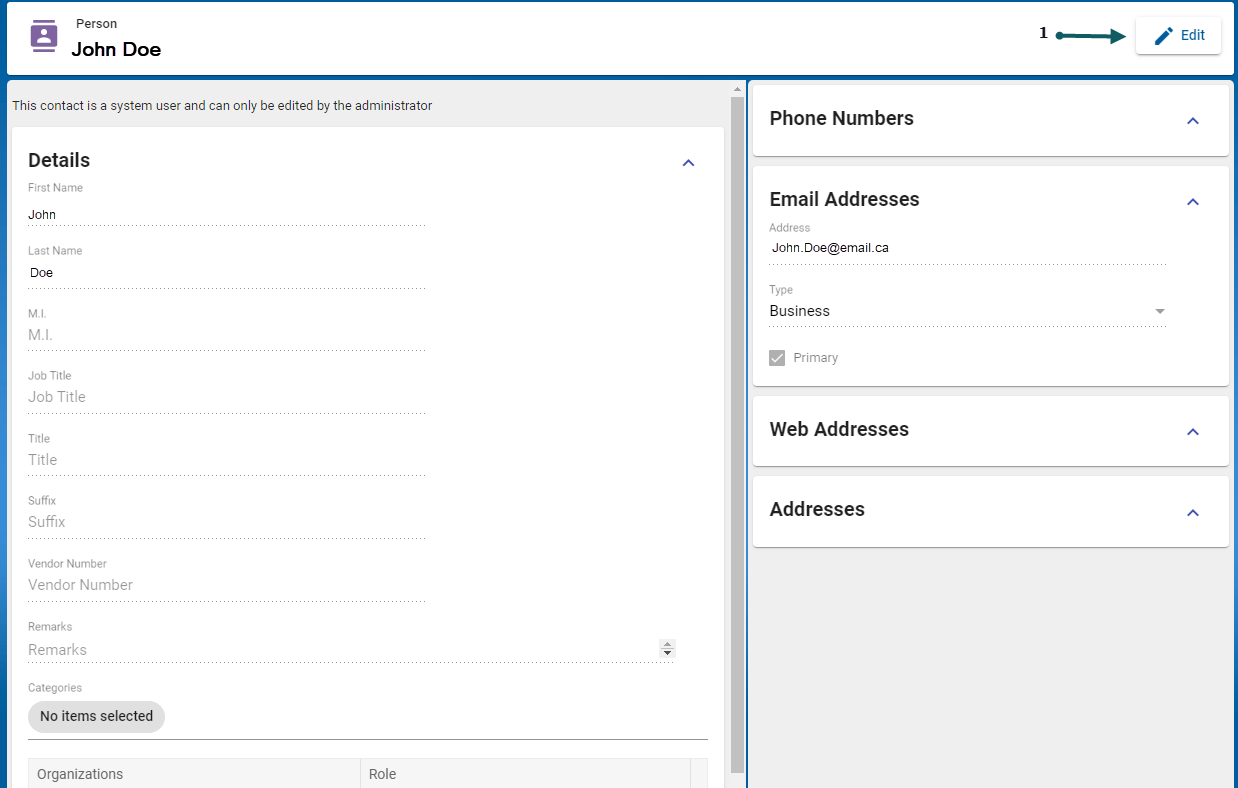Click the Vendor Number field
The width and height of the screenshot is (1238, 788).
226,585
